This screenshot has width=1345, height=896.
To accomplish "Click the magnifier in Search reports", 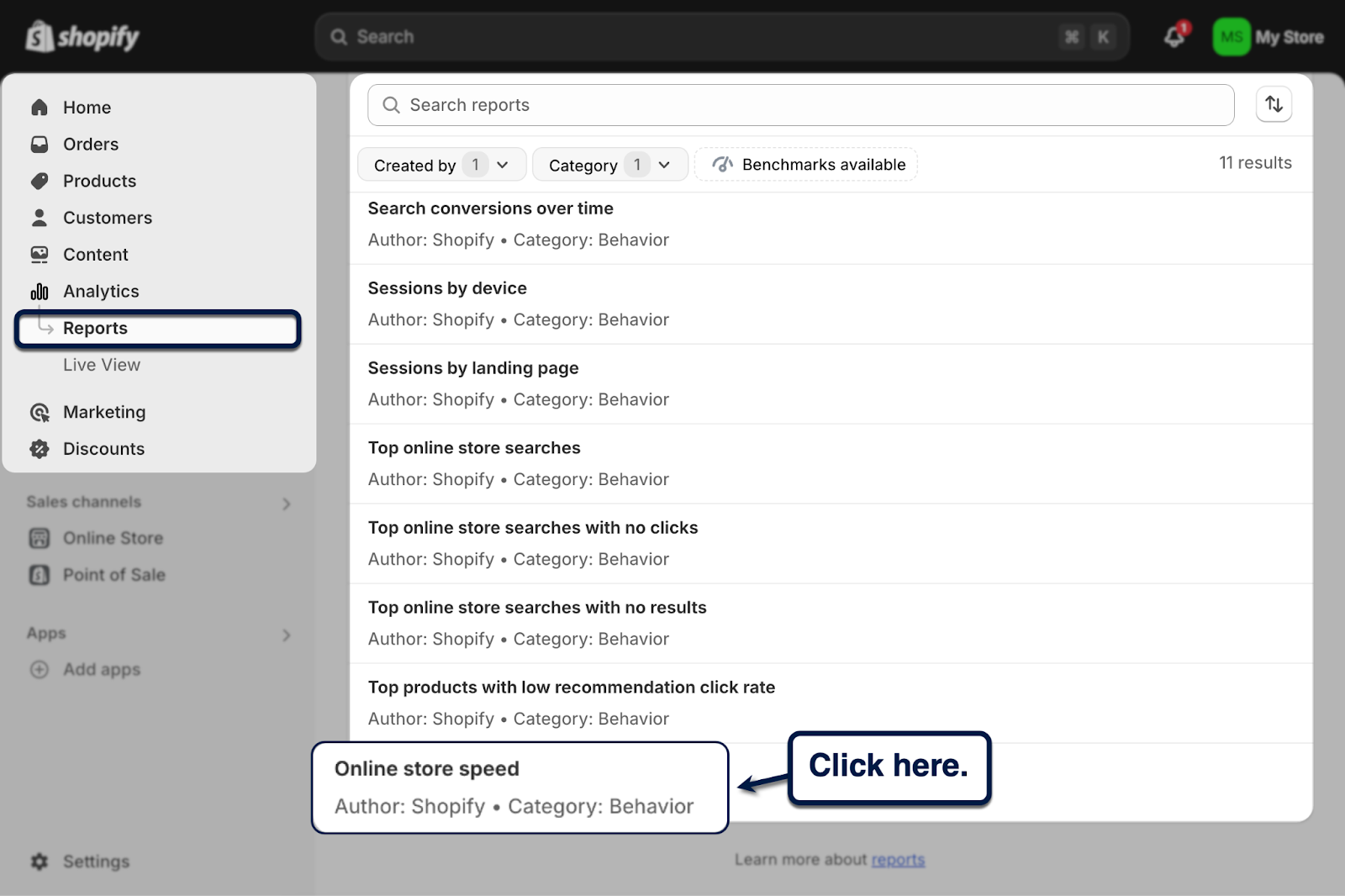I will tap(391, 105).
